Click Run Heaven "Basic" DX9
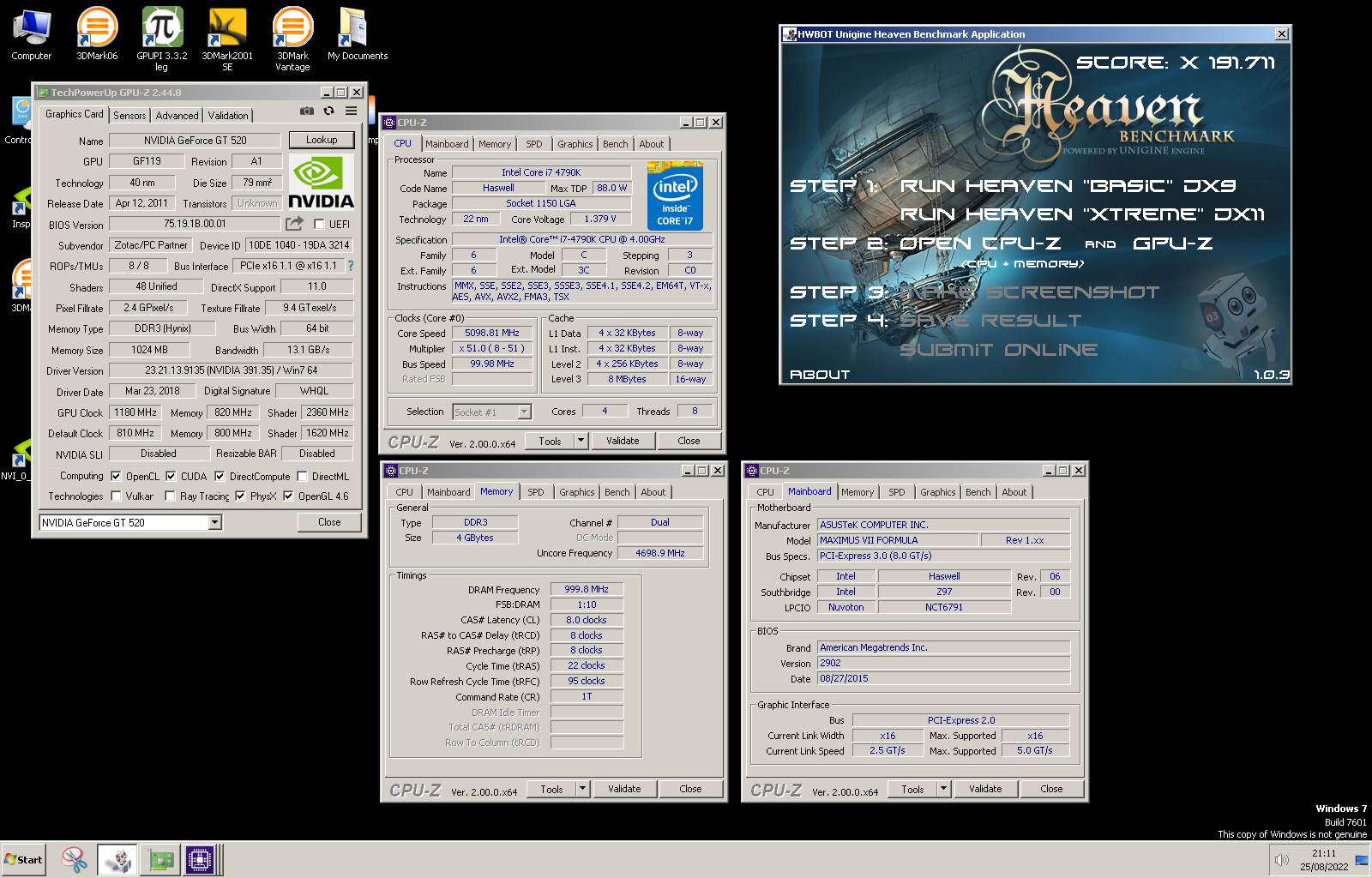Screen dimensions: 1372x878 (x=1068, y=185)
